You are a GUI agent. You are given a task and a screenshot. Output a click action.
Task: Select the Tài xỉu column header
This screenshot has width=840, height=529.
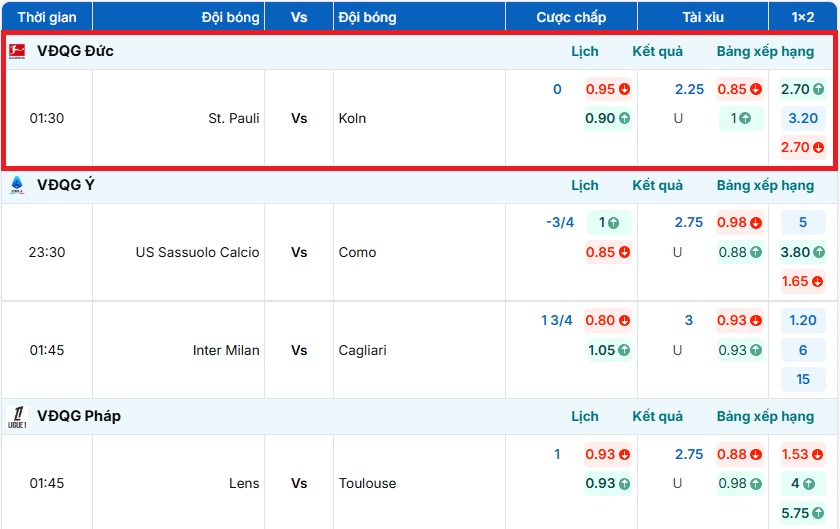click(702, 17)
